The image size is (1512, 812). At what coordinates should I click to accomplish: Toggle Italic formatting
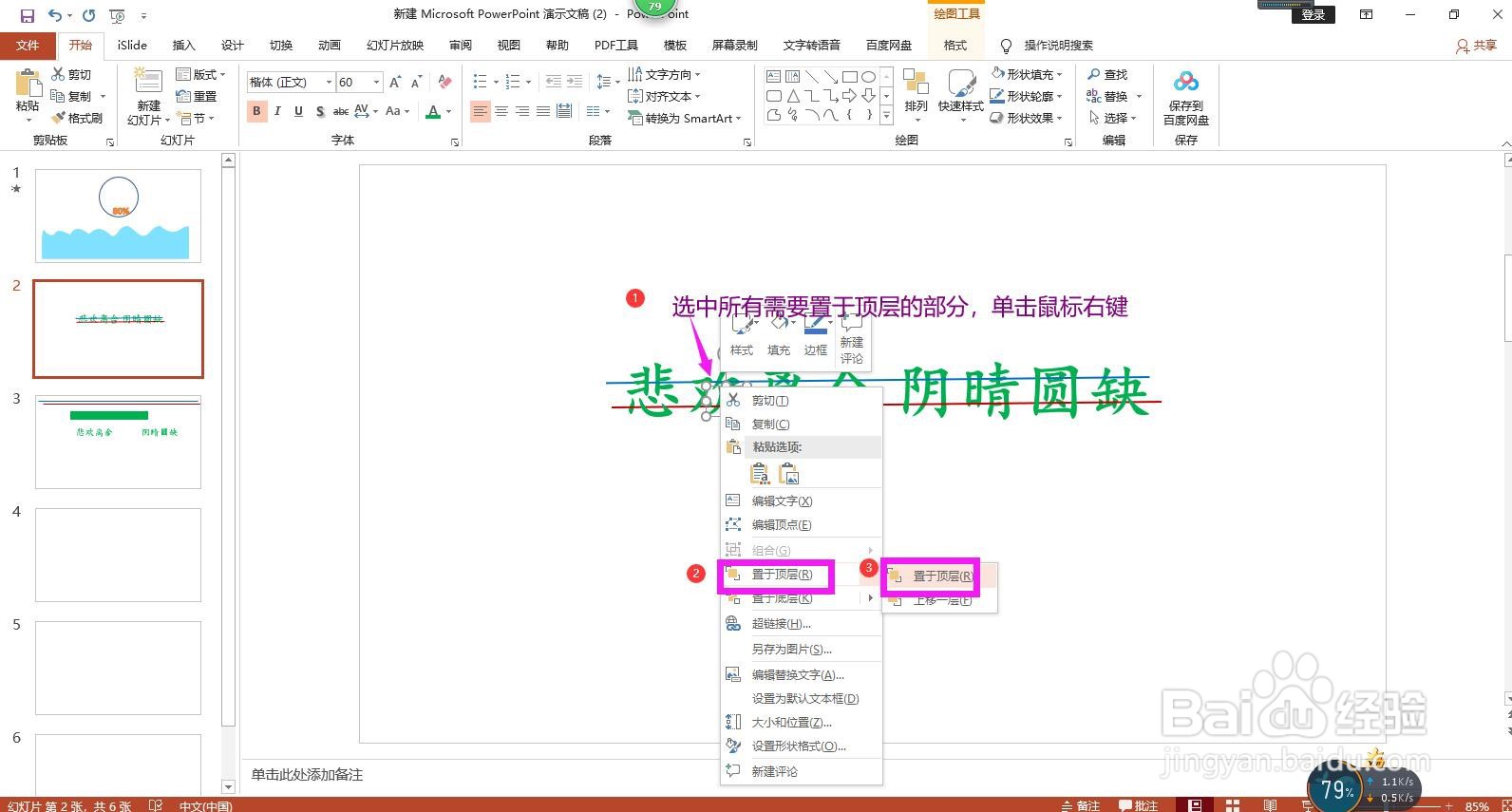(277, 111)
